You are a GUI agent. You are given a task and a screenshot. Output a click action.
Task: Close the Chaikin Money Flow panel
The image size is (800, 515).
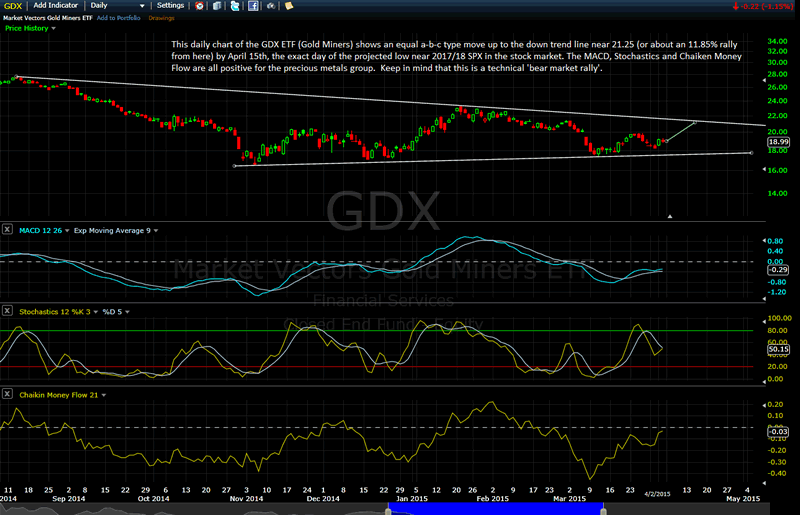point(8,394)
